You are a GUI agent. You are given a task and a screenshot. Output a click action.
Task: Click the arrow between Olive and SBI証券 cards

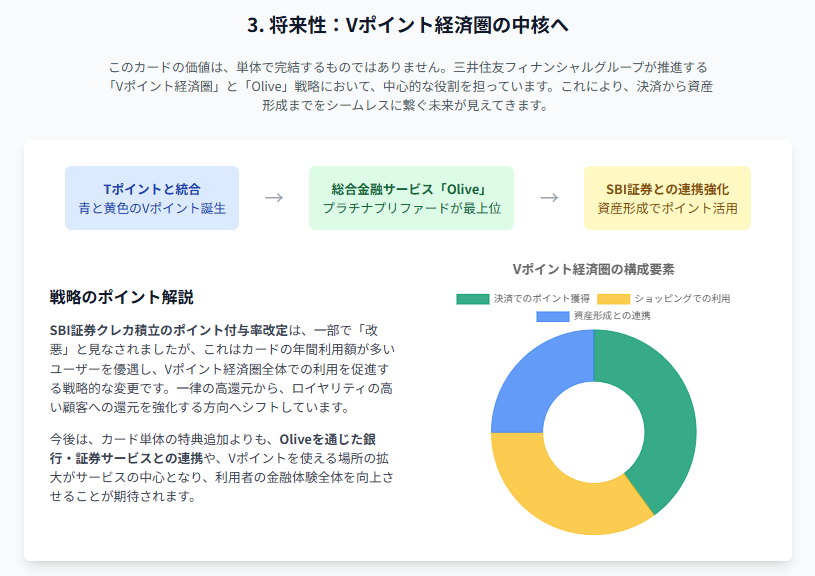[x=549, y=198]
